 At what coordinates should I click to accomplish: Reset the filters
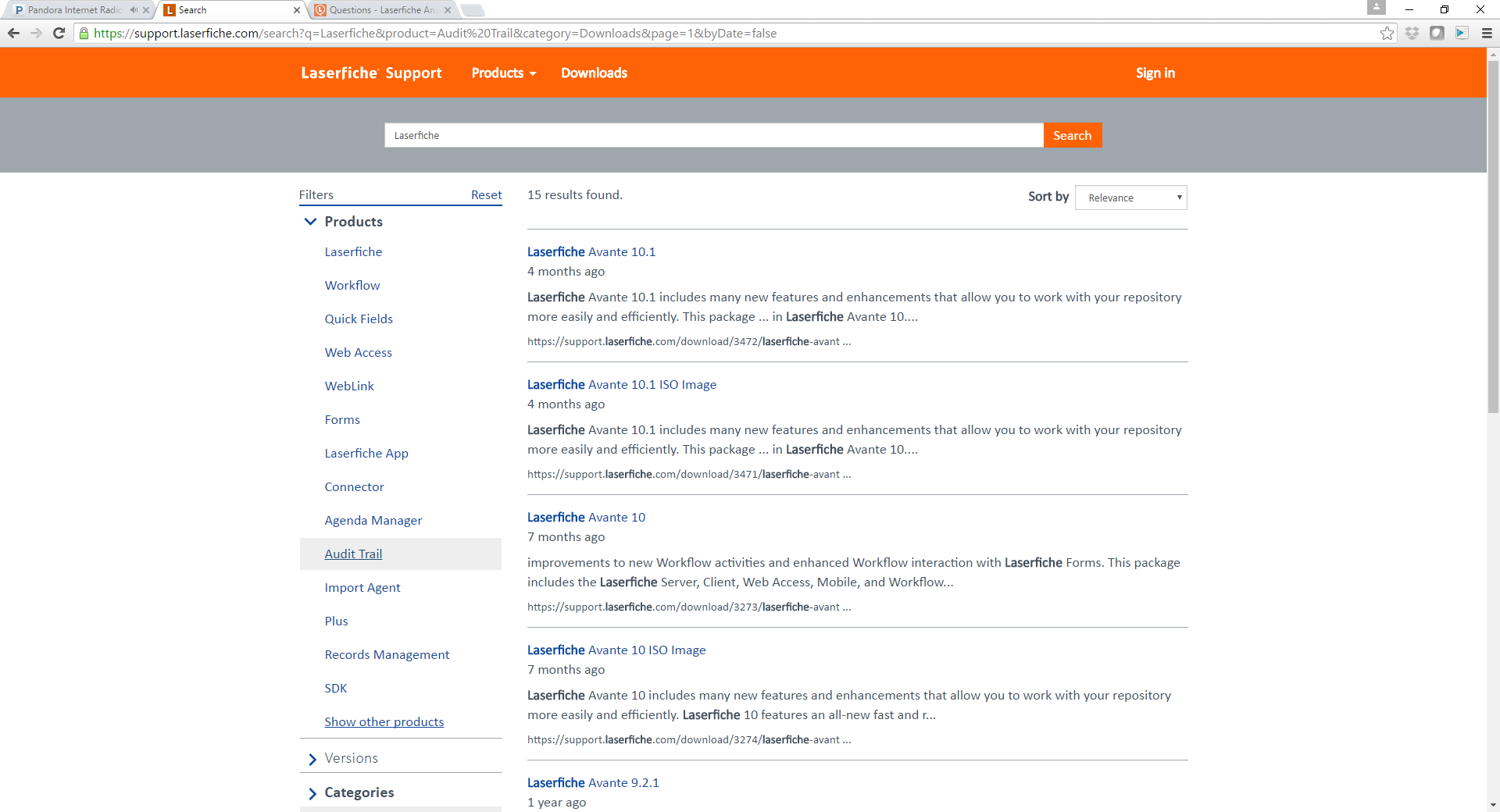click(x=486, y=194)
